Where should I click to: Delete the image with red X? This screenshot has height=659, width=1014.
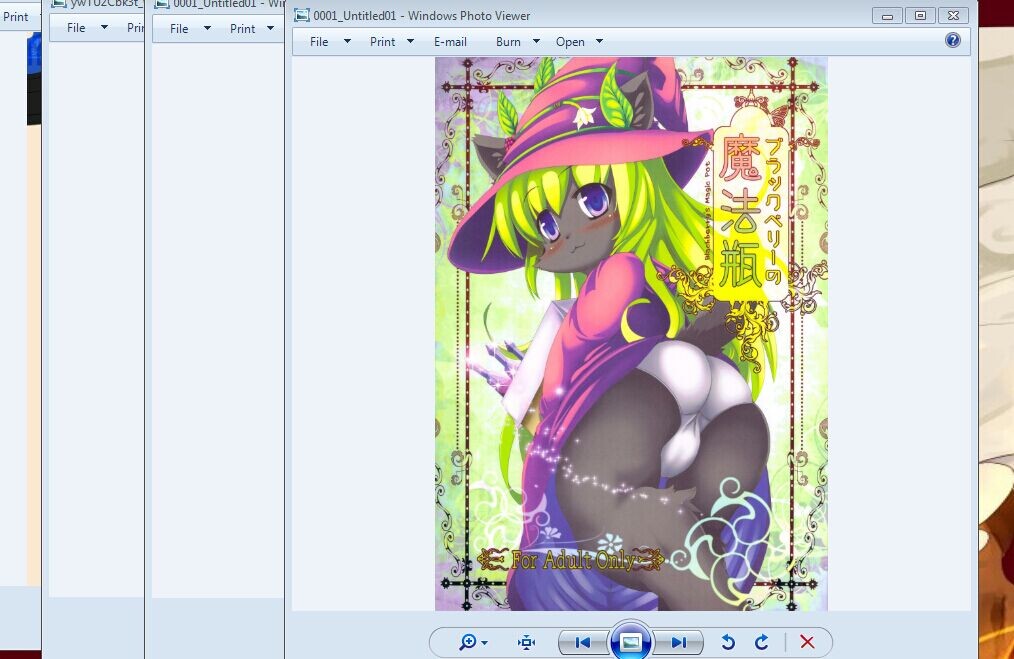[x=807, y=642]
